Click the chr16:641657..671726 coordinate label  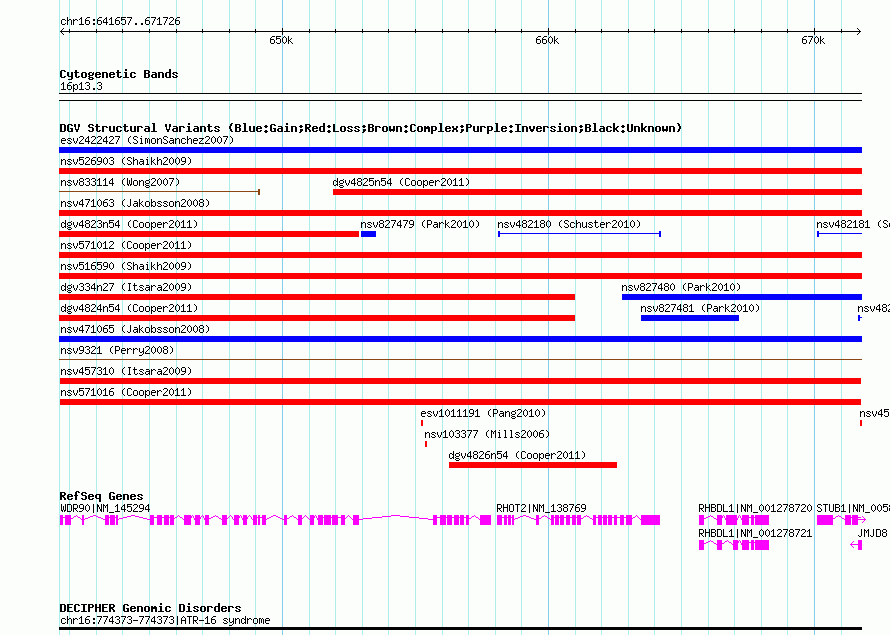(x=120, y=21)
